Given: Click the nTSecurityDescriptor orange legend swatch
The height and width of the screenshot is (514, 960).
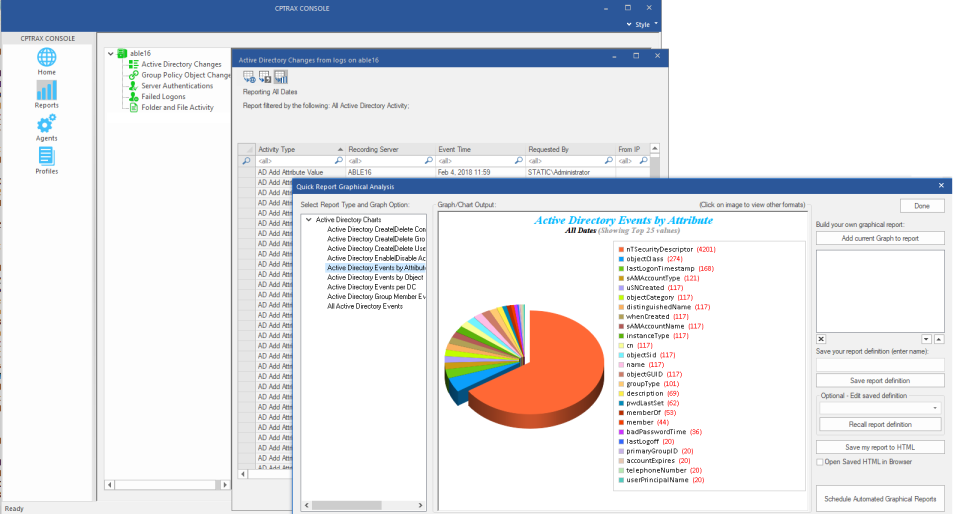Looking at the screenshot, I should (x=621, y=250).
